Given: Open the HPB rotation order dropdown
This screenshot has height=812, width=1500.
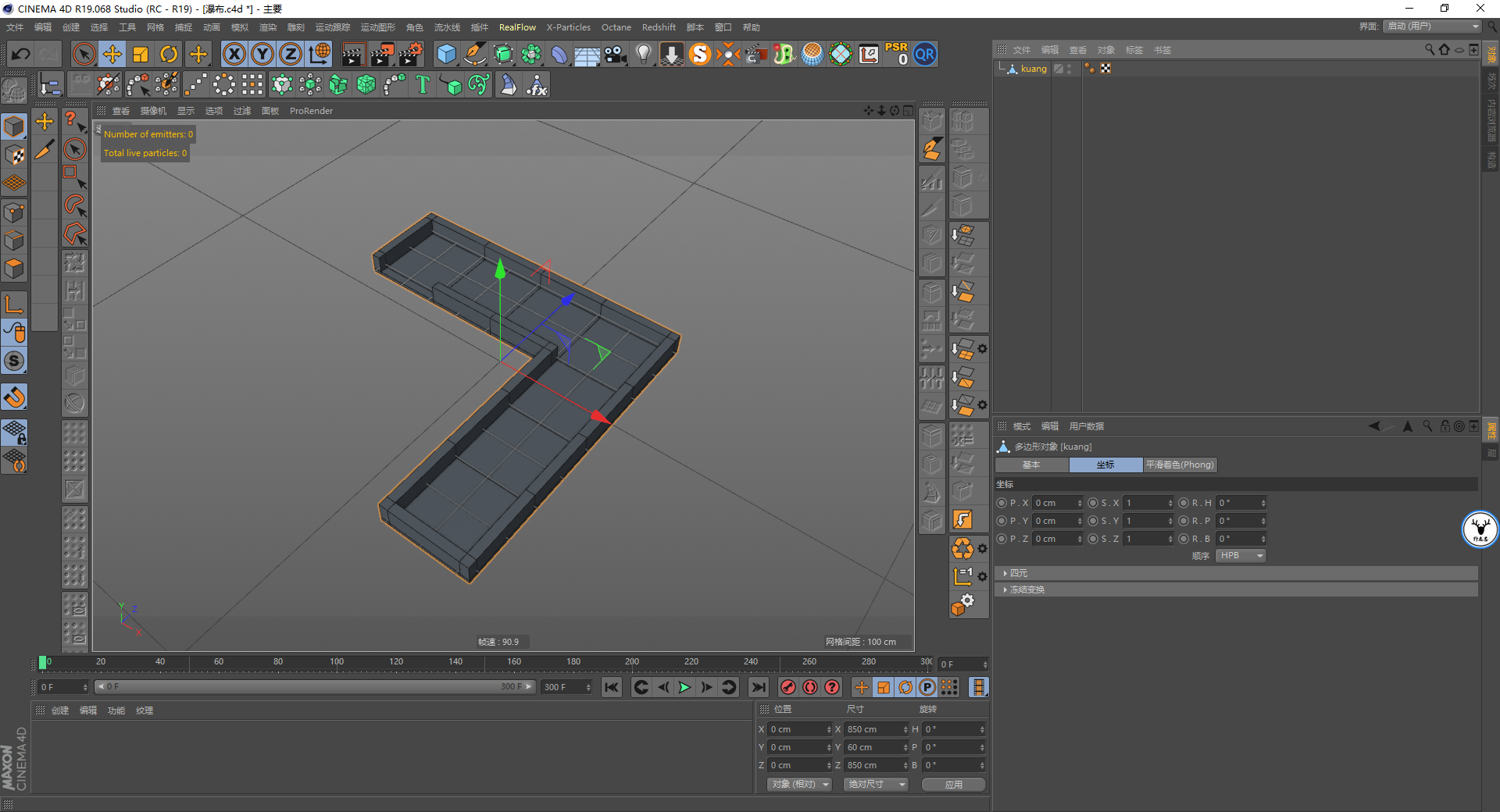Looking at the screenshot, I should [1240, 556].
